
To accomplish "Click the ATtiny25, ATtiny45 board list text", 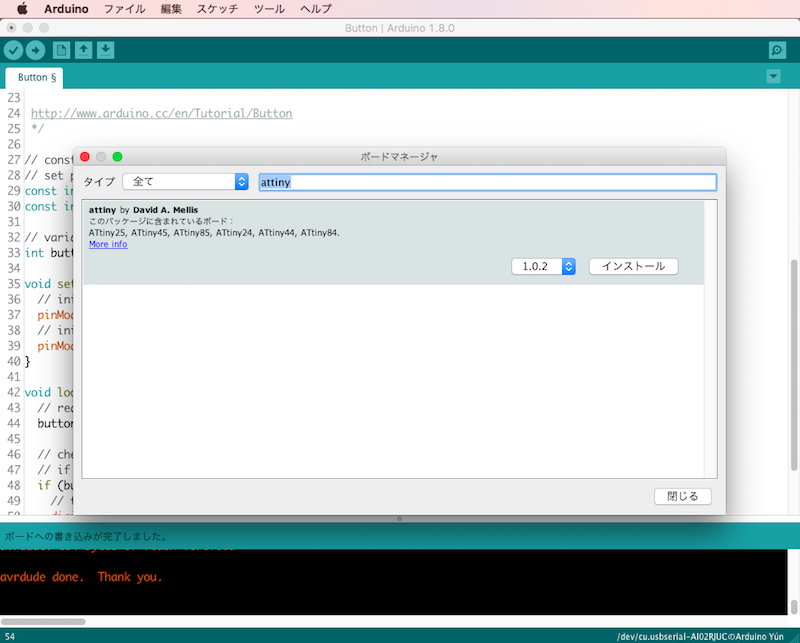I will click(x=214, y=233).
